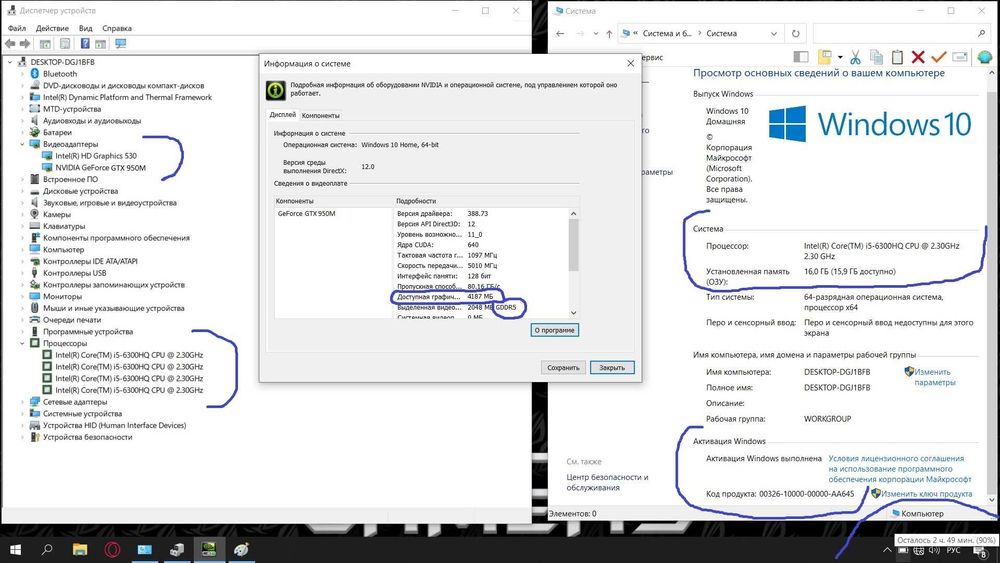The image size is (1000, 563).
Task: Click the О программе button
Action: pyautogui.click(x=555, y=330)
